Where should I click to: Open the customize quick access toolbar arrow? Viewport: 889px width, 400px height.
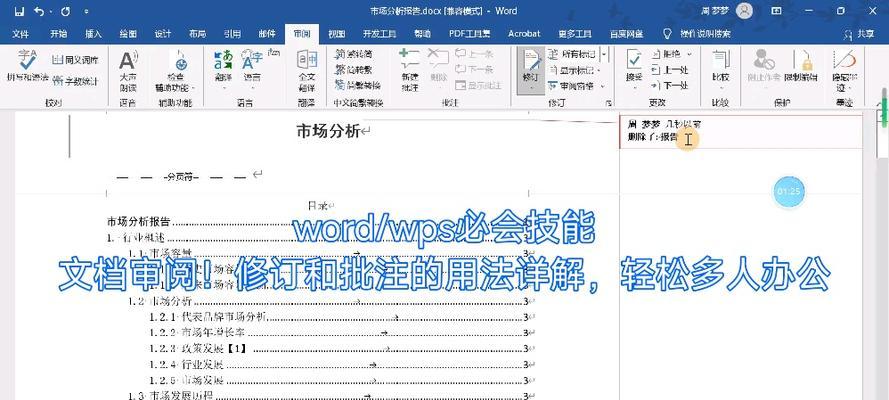86,11
